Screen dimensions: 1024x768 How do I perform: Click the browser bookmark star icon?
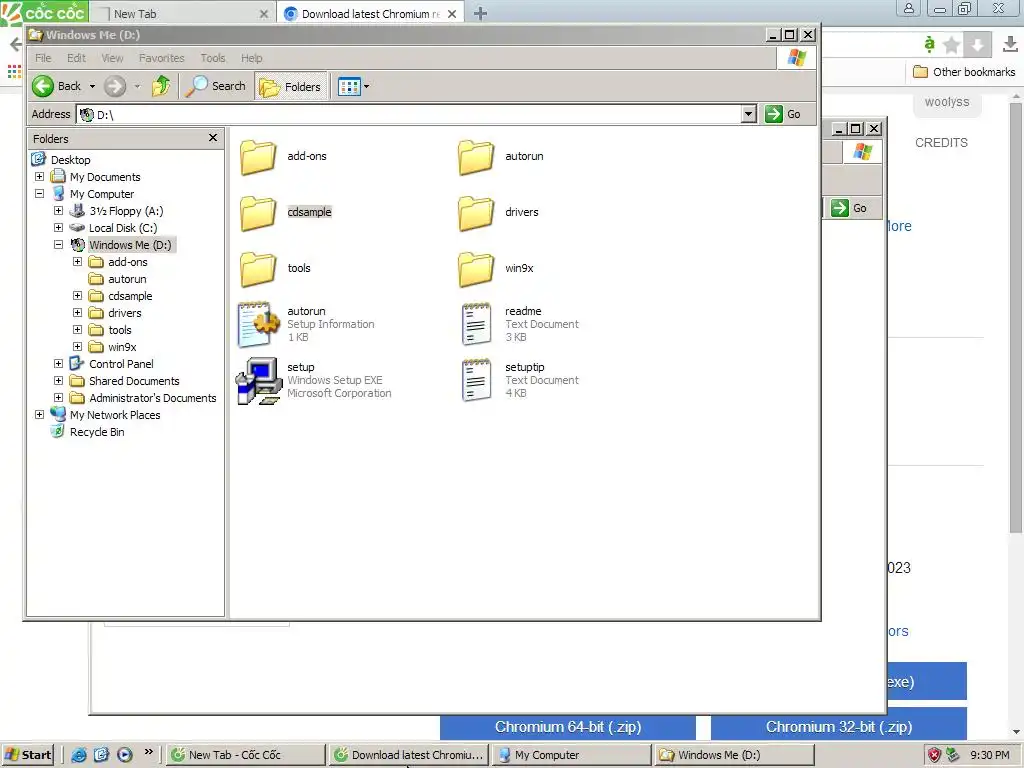[x=952, y=44]
